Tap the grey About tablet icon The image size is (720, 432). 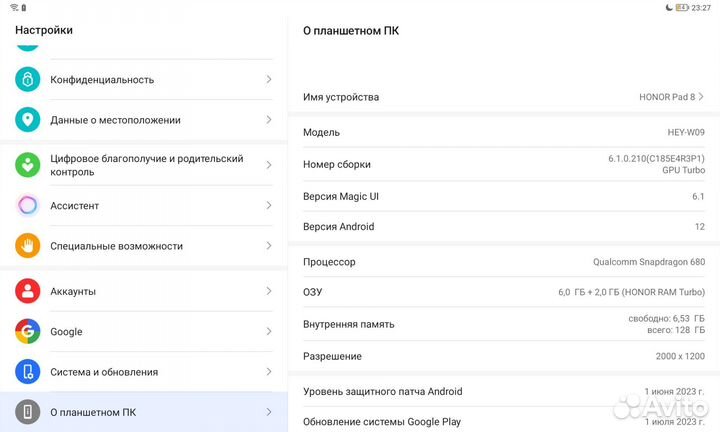pos(28,412)
